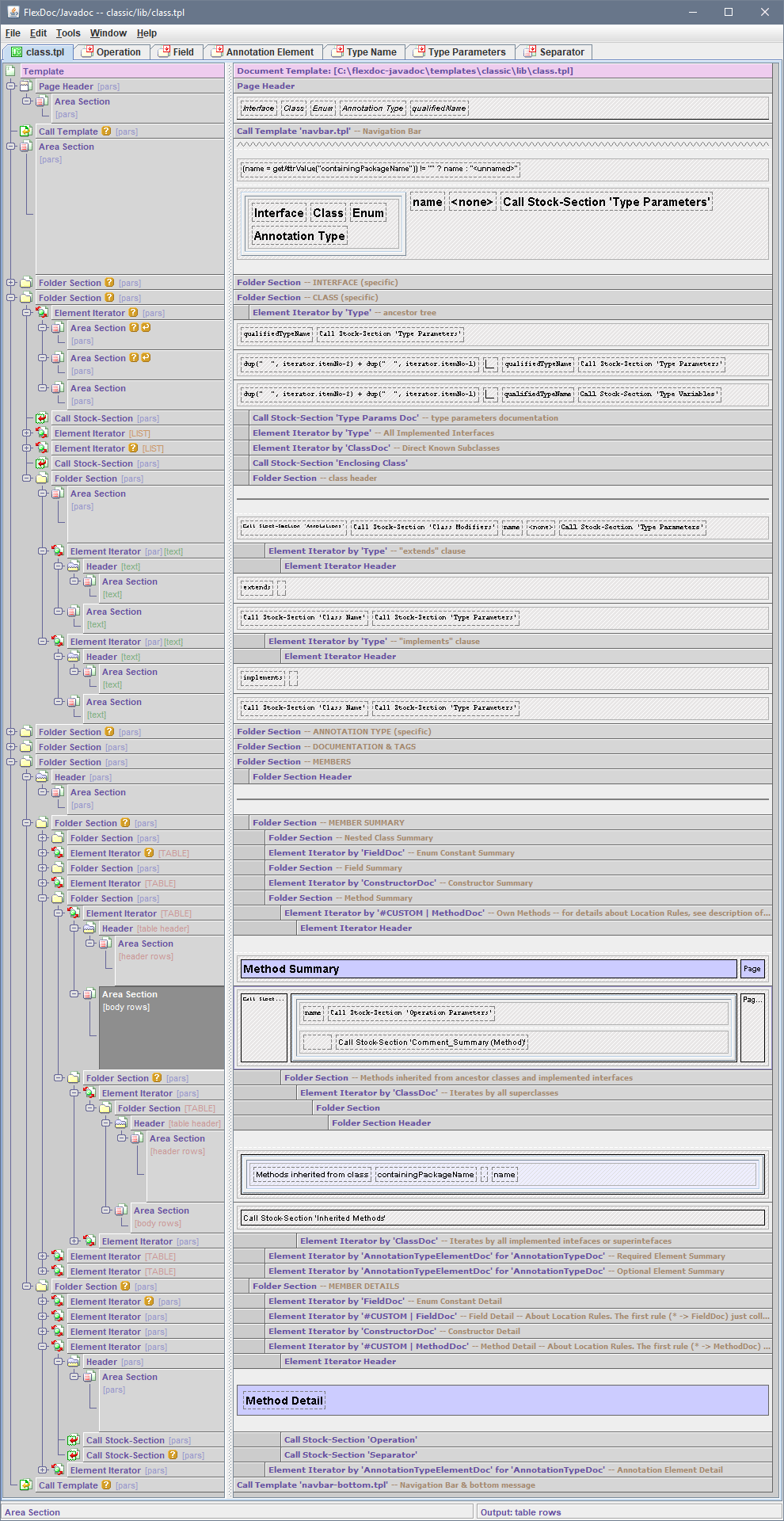Click the FlexDoc application icon in title bar

[13, 12]
